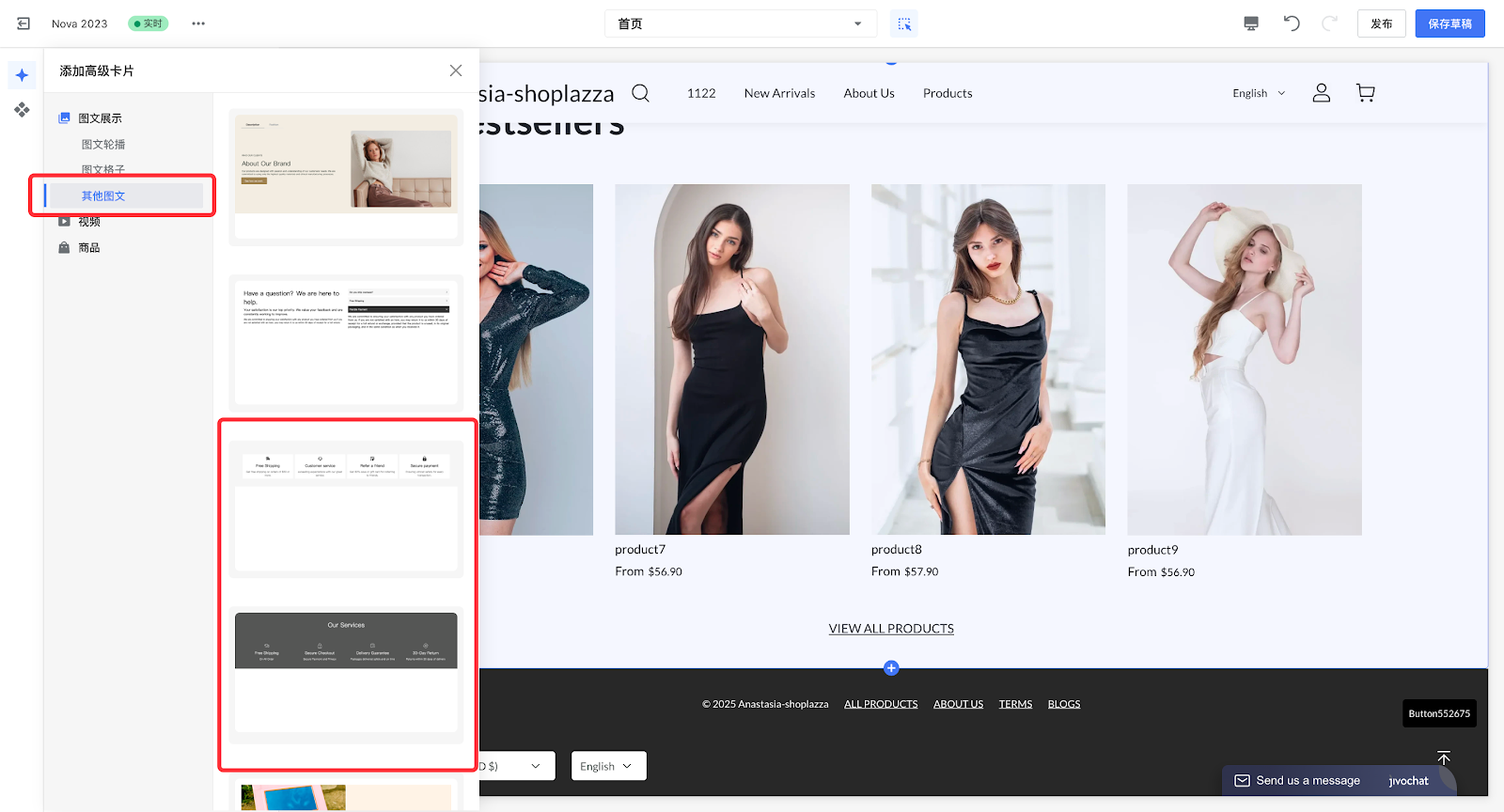
Task: Expand the 首页 page selector dropdown
Action: [740, 23]
